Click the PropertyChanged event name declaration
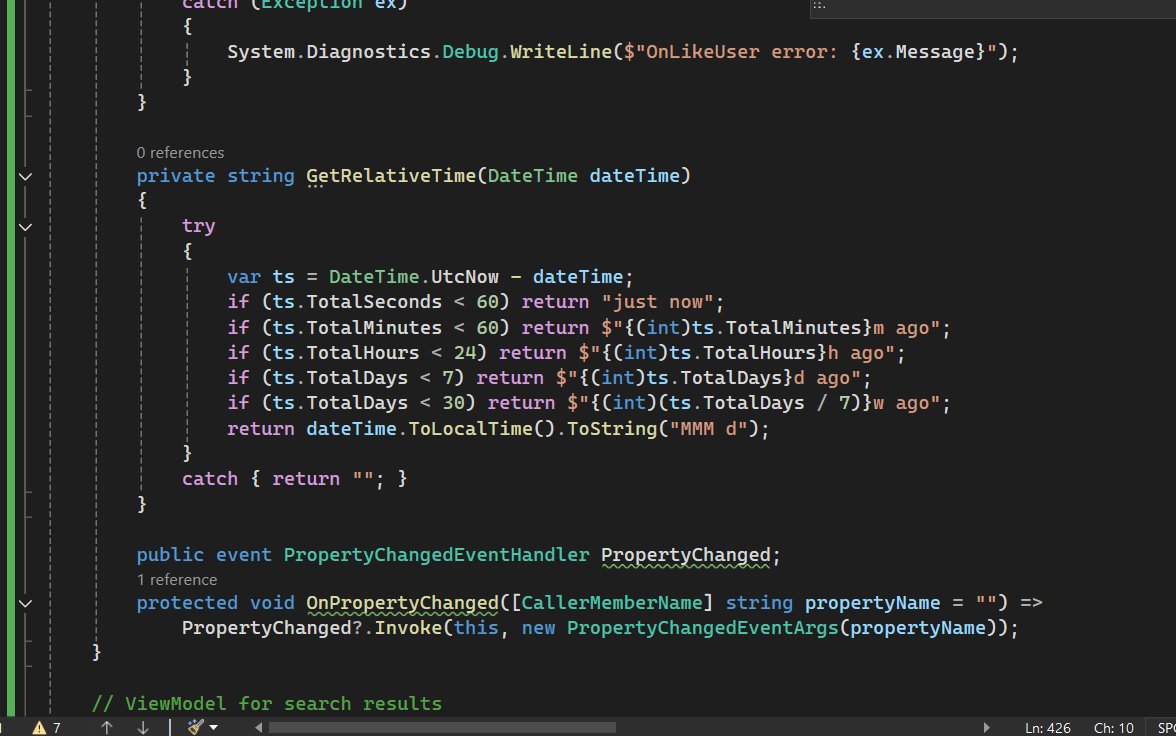The height and width of the screenshot is (736, 1176). coord(686,555)
